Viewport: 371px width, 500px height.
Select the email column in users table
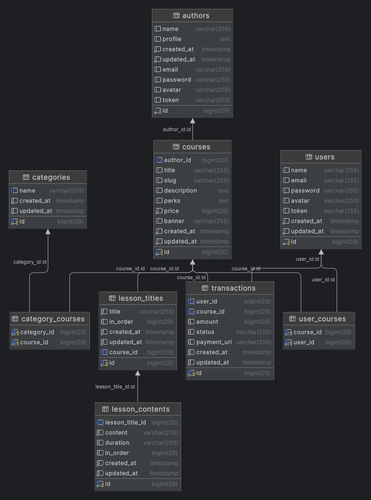[321, 181]
